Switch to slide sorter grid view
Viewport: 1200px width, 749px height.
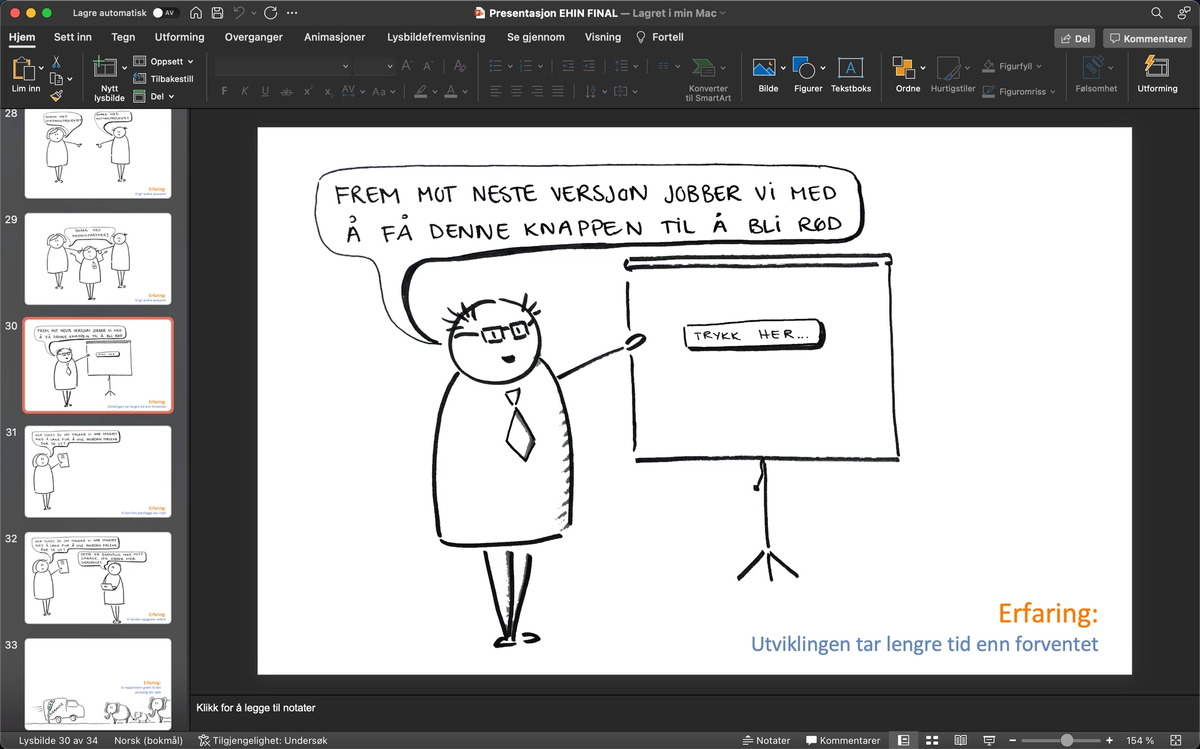[932, 740]
